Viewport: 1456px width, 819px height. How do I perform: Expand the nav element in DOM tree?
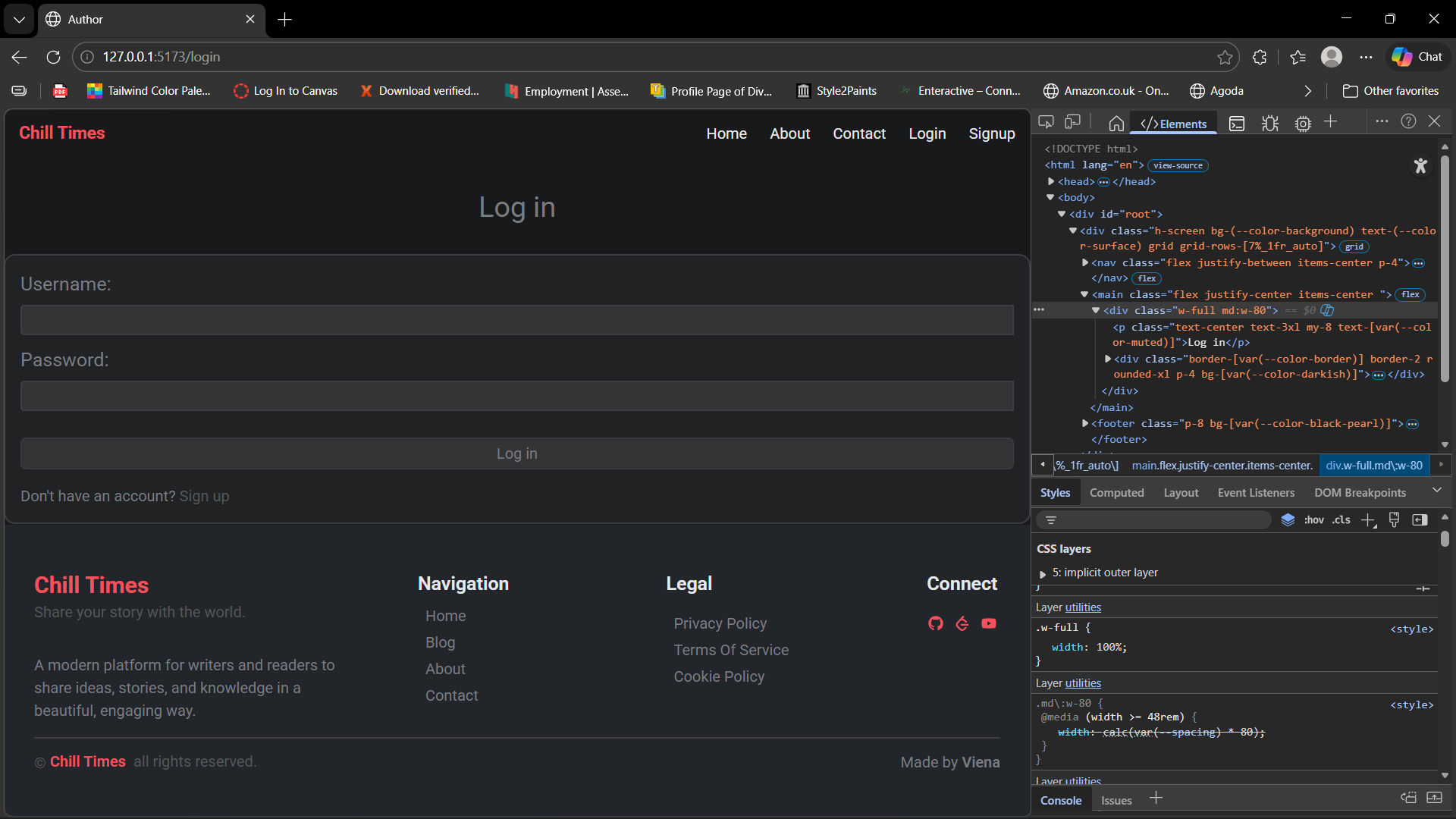tap(1085, 262)
